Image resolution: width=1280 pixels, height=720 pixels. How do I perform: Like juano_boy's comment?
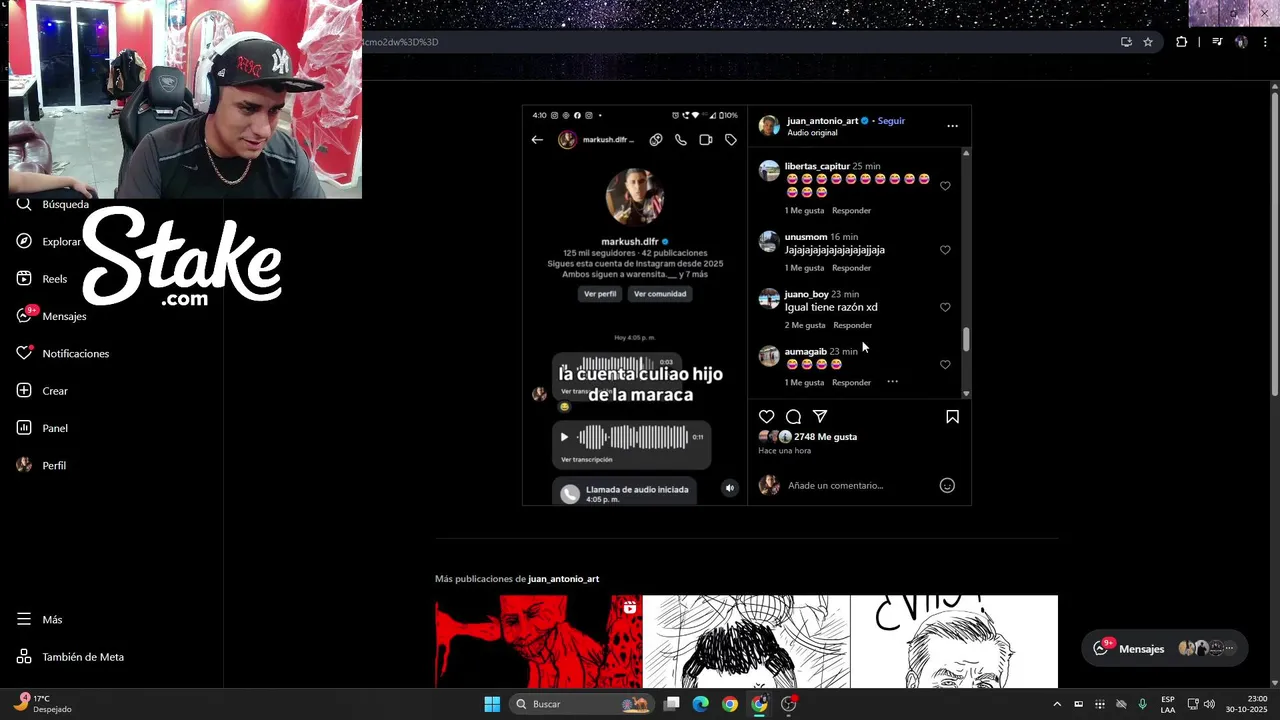click(x=945, y=307)
